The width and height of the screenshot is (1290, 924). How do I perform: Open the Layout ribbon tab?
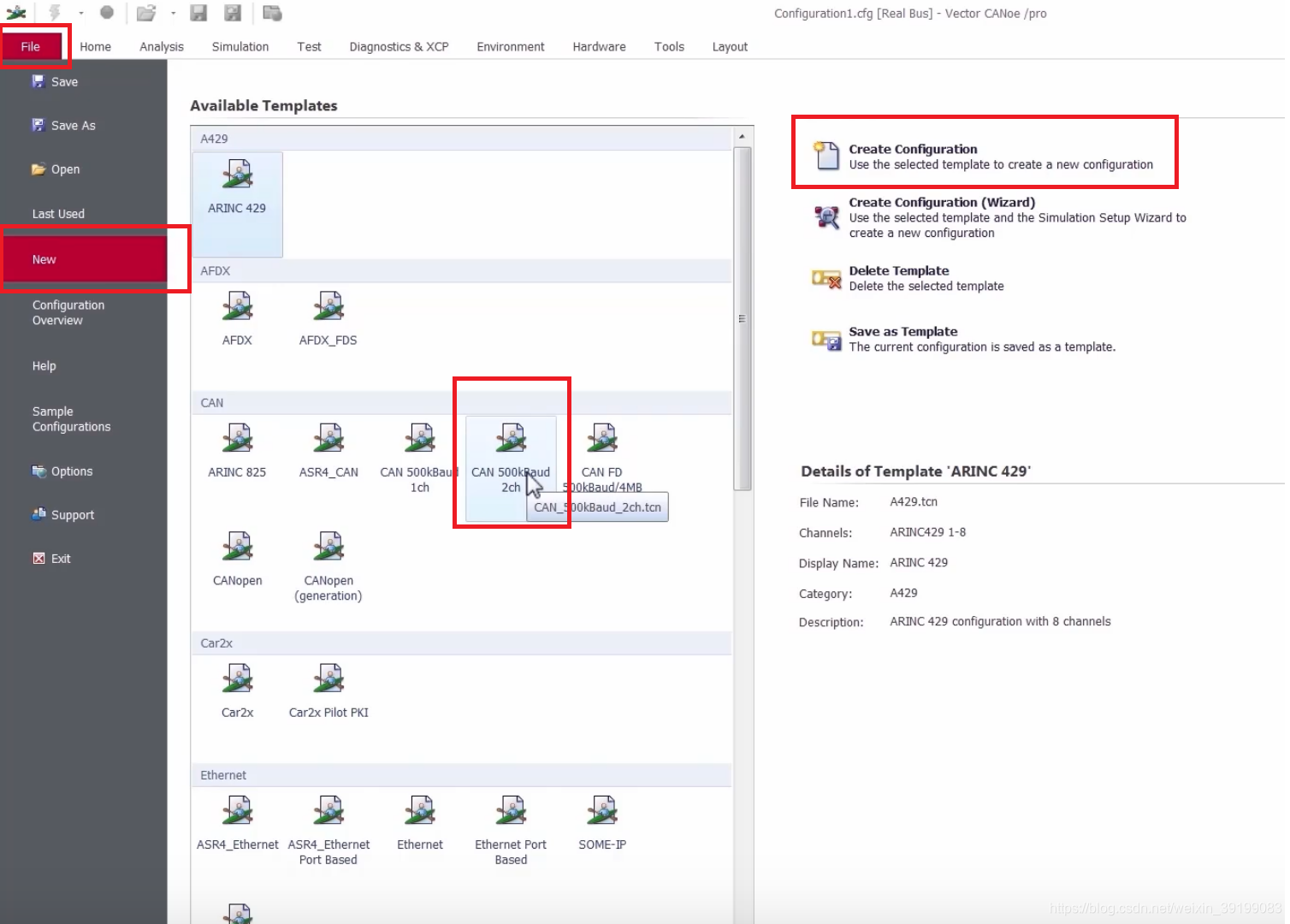click(x=730, y=47)
